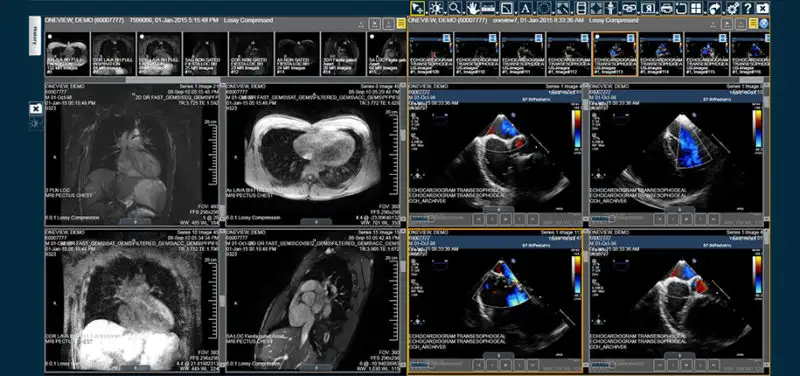The width and height of the screenshot is (800, 376).
Task: Expand bottom handle of Ax LAVA axial pane
Action: pos(316,222)
